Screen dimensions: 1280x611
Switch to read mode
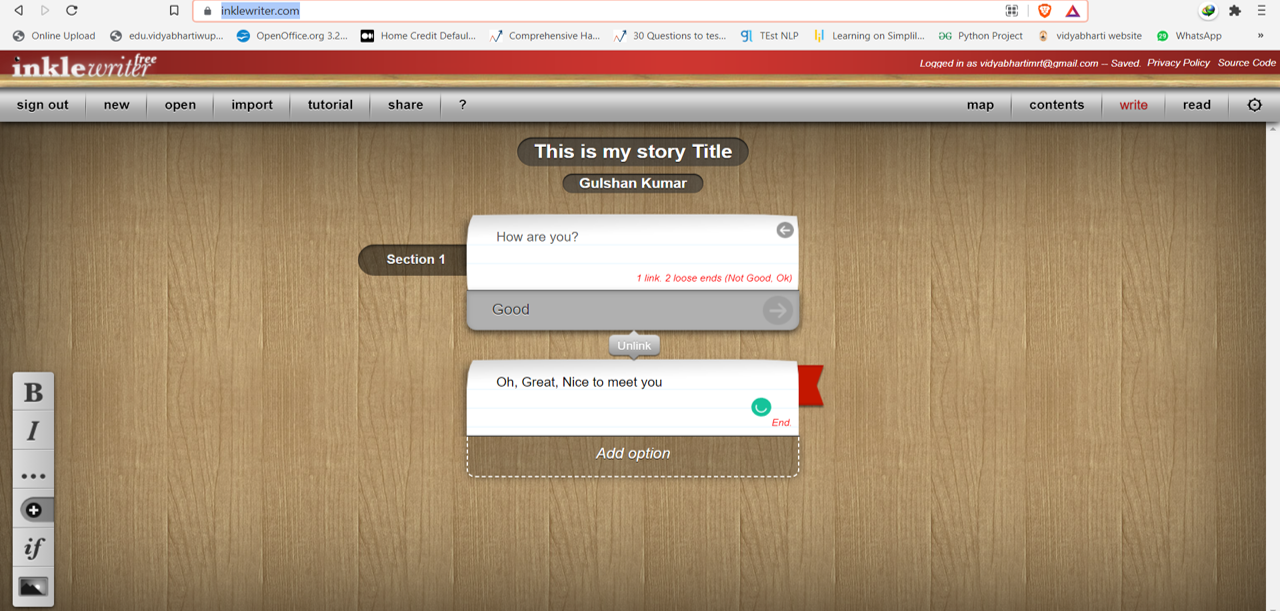pyautogui.click(x=1196, y=105)
